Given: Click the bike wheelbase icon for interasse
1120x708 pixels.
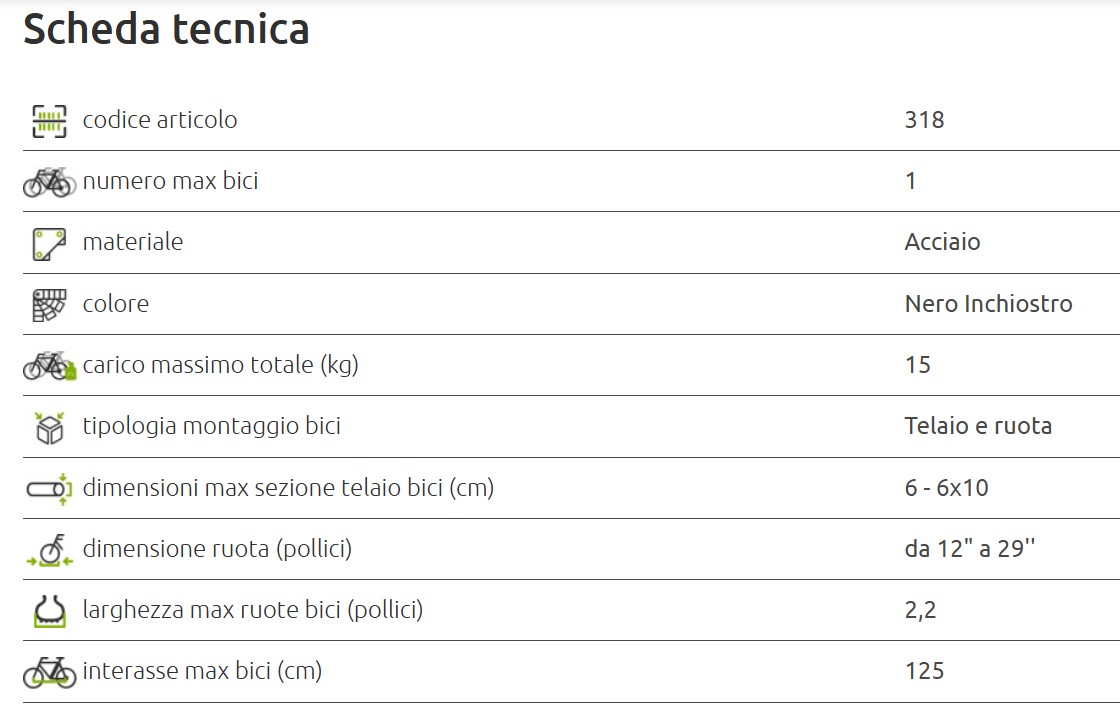Looking at the screenshot, I should (49, 672).
